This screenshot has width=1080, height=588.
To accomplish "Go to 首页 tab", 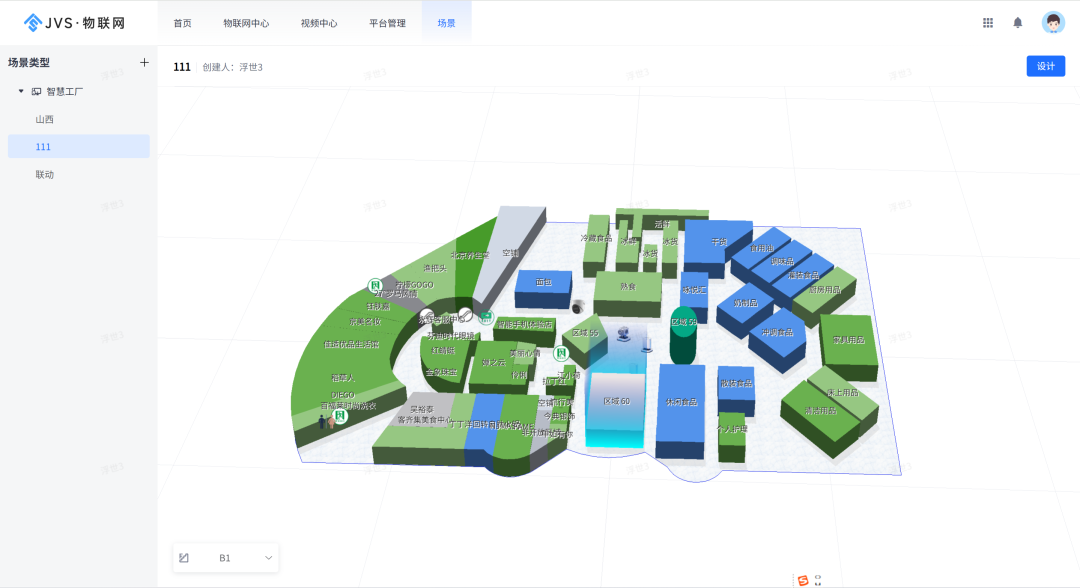I will click(183, 23).
